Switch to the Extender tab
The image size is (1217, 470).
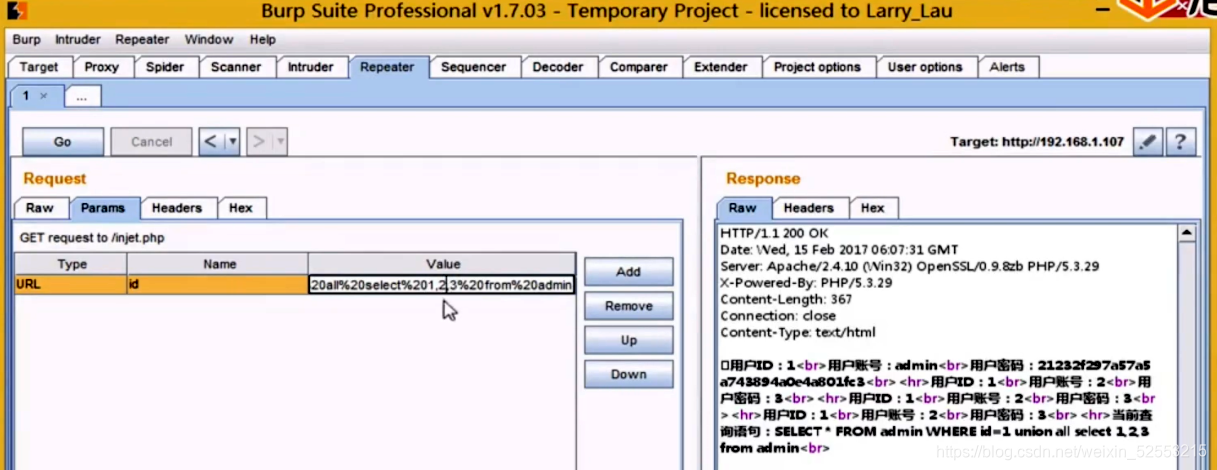point(721,67)
